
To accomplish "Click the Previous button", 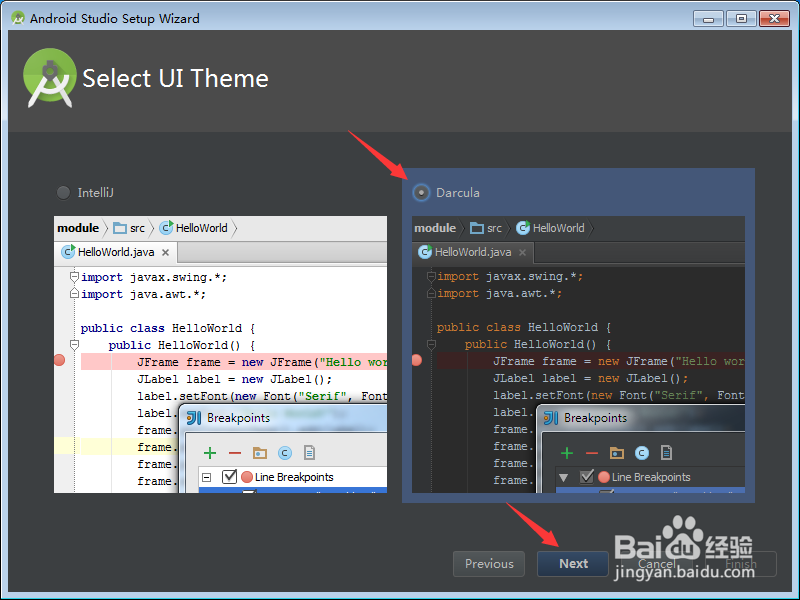I will pos(489,564).
